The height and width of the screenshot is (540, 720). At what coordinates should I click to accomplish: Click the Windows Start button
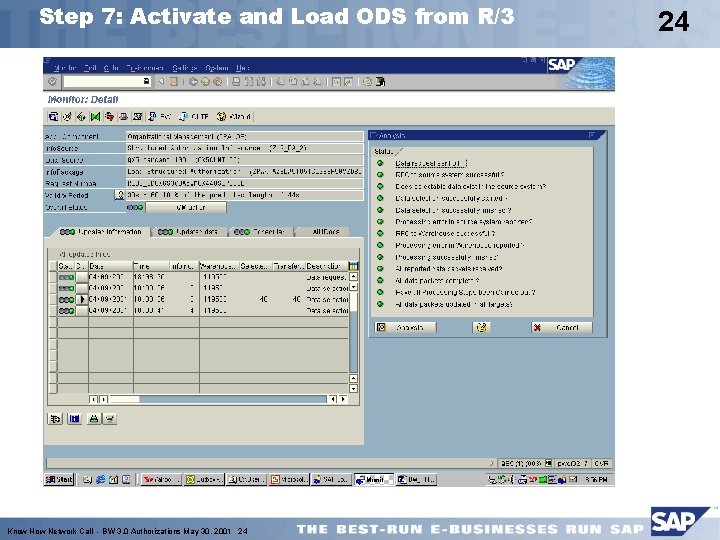(x=59, y=479)
